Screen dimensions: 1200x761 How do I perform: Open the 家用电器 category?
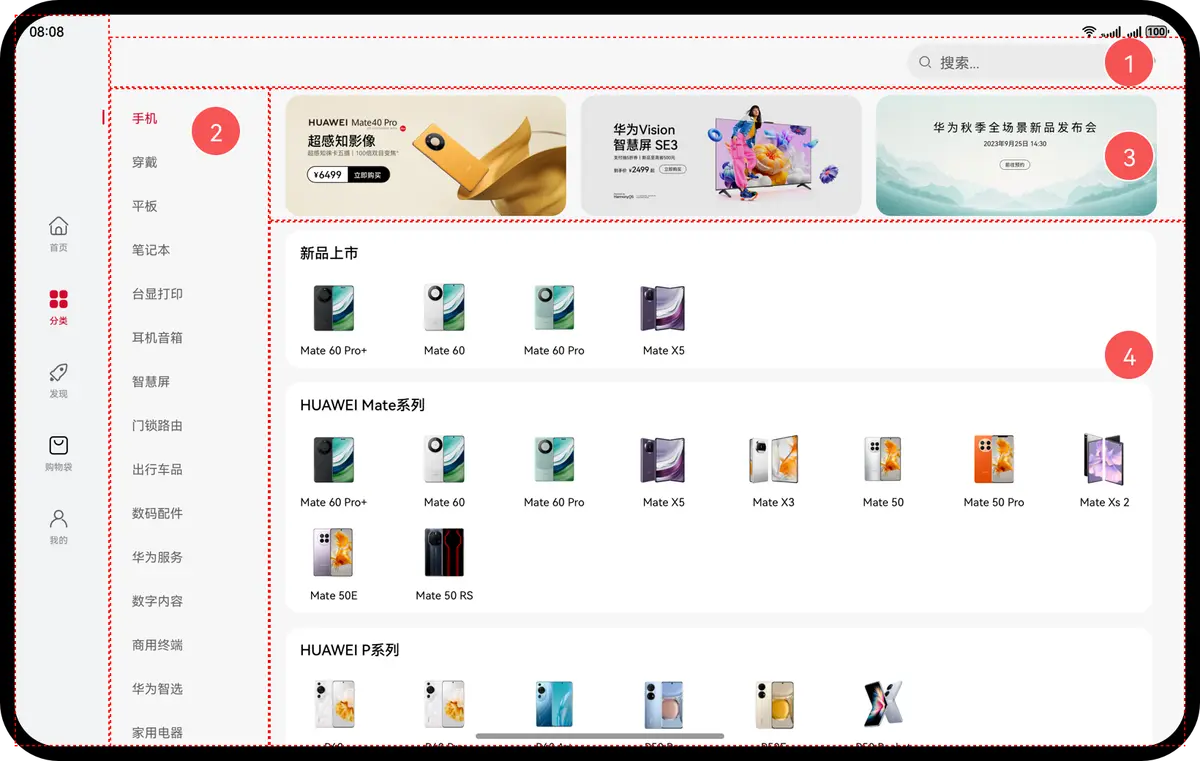coord(157,733)
